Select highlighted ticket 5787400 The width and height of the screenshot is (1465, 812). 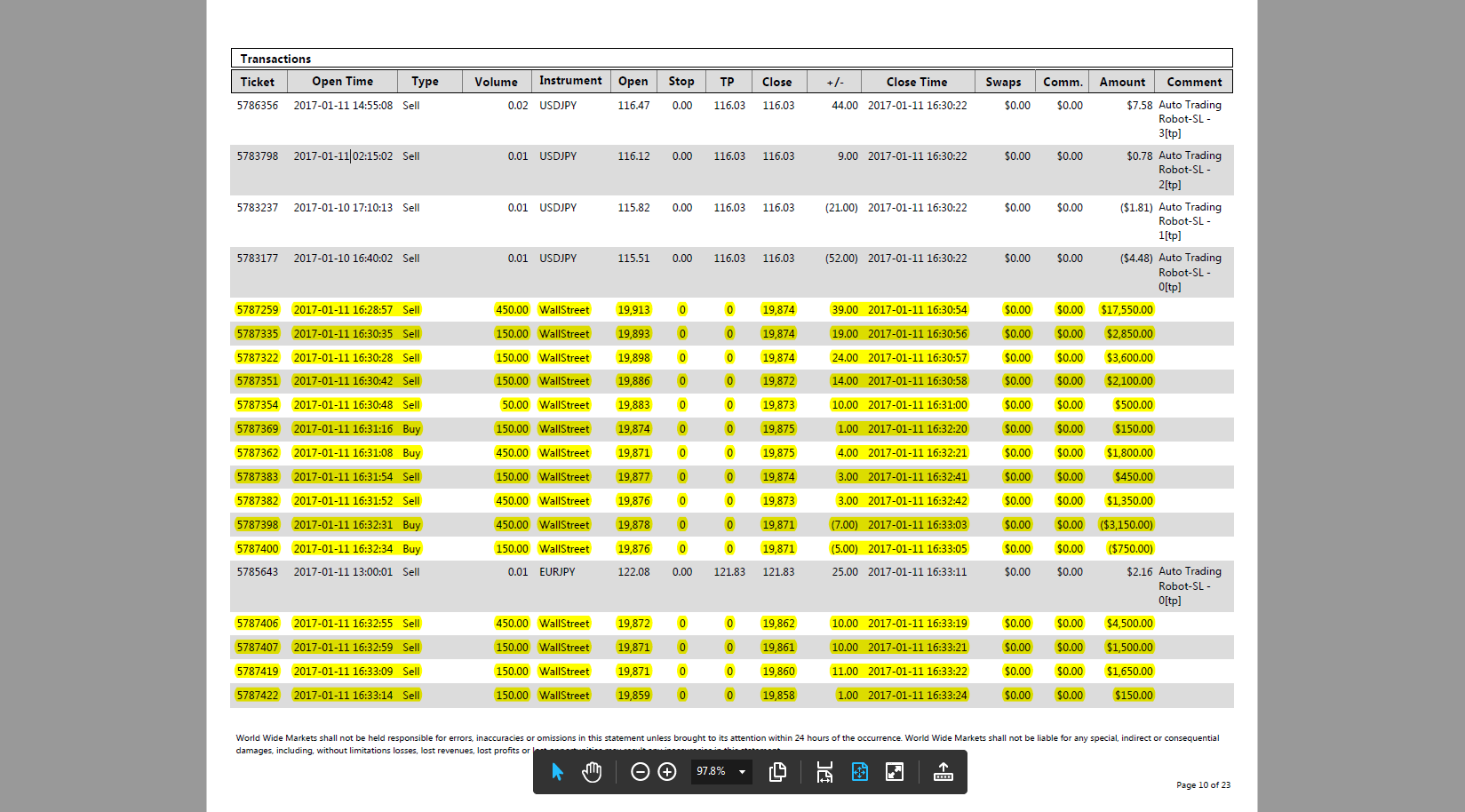click(x=258, y=549)
